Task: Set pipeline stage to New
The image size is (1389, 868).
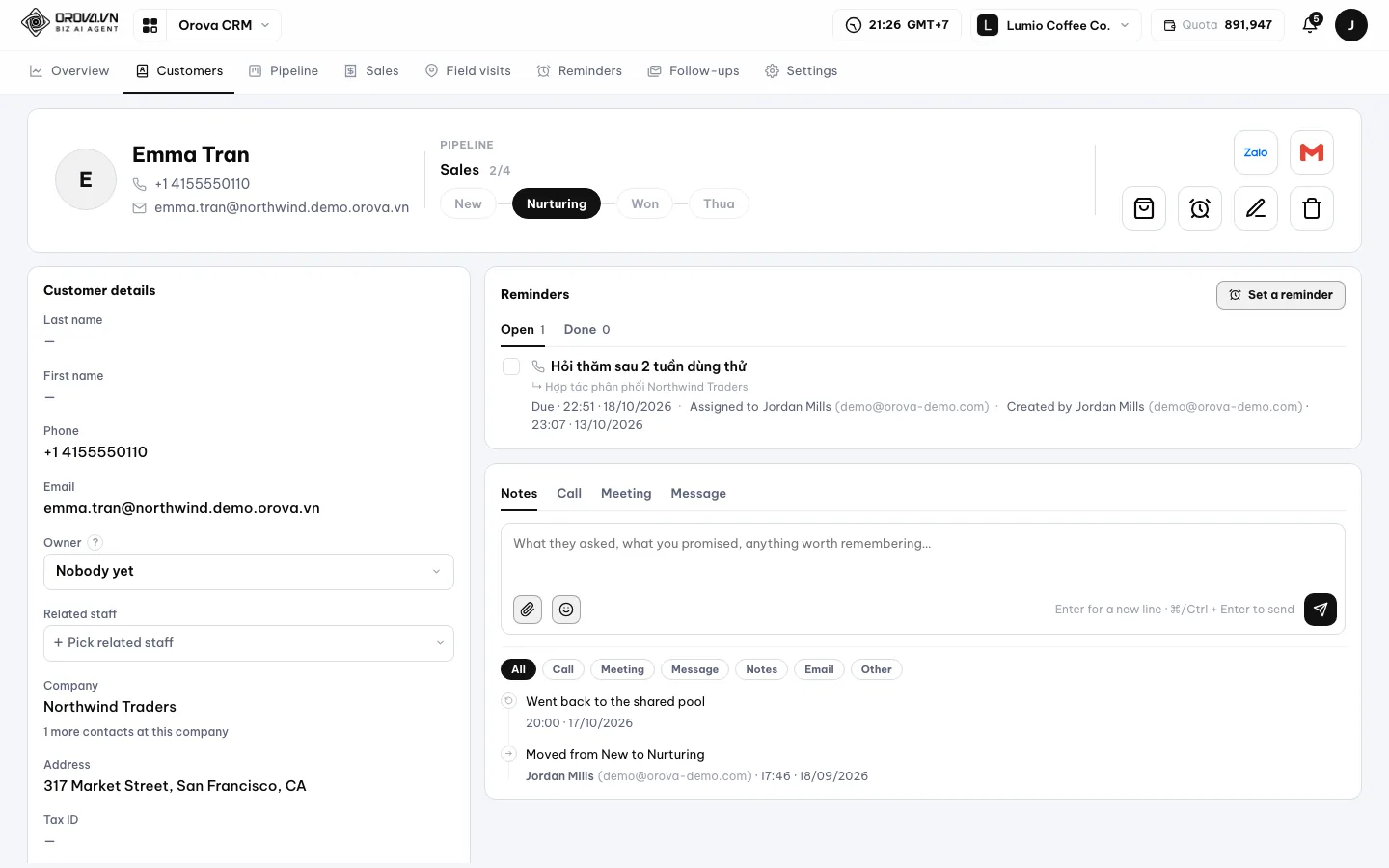Action: click(x=468, y=204)
